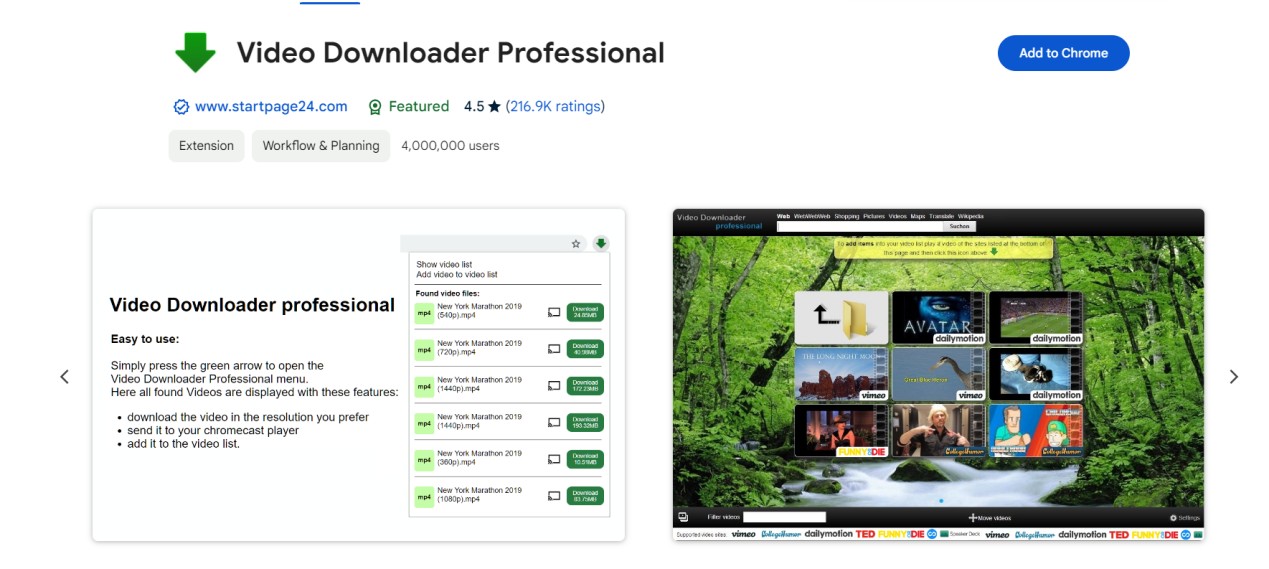Click the folder-up icon in video grid
Viewport: 1269px width, 569px height.
[x=840, y=317]
